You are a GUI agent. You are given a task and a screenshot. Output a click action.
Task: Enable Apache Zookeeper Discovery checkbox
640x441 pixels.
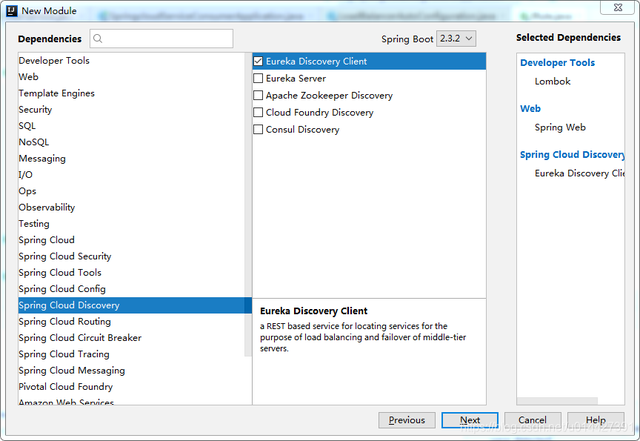(258, 95)
